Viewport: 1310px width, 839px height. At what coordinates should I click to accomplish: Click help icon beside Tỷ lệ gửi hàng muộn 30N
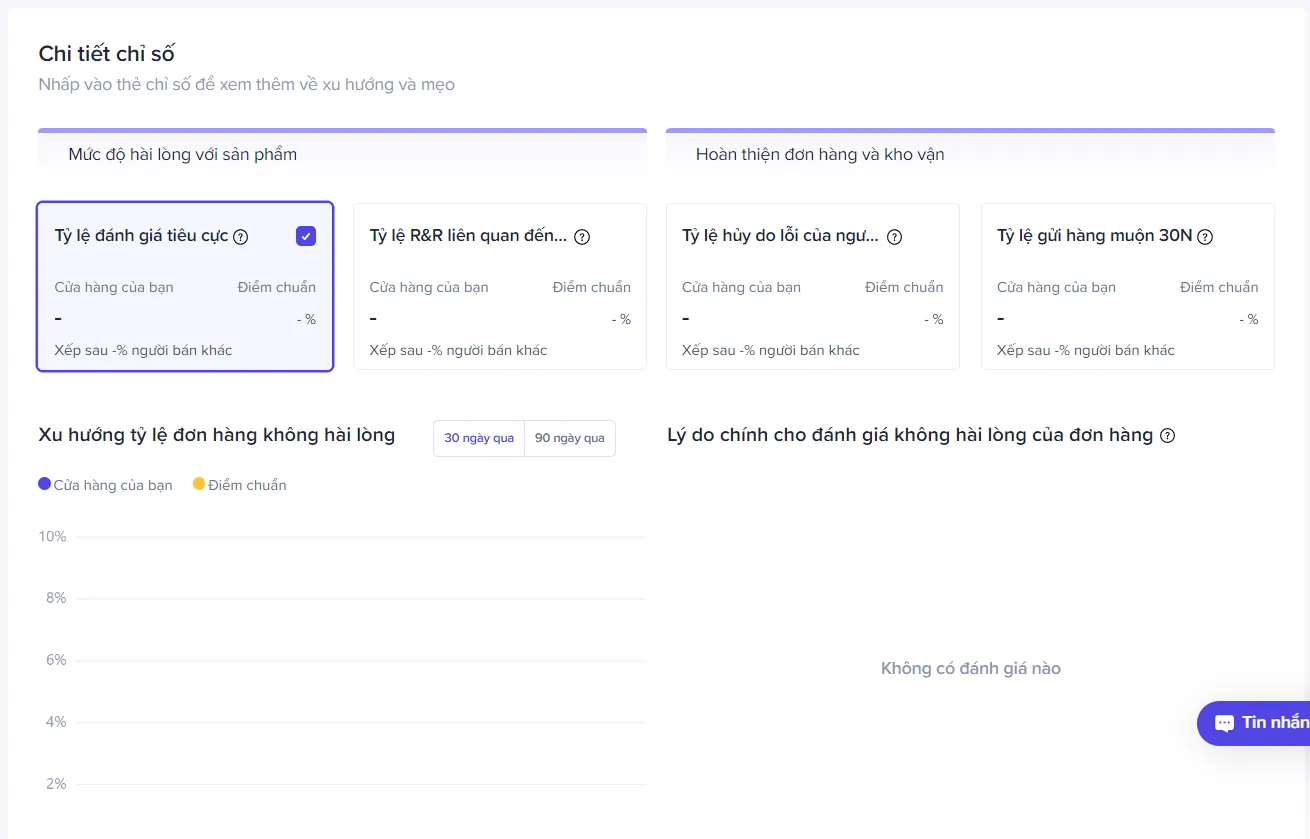(1205, 237)
